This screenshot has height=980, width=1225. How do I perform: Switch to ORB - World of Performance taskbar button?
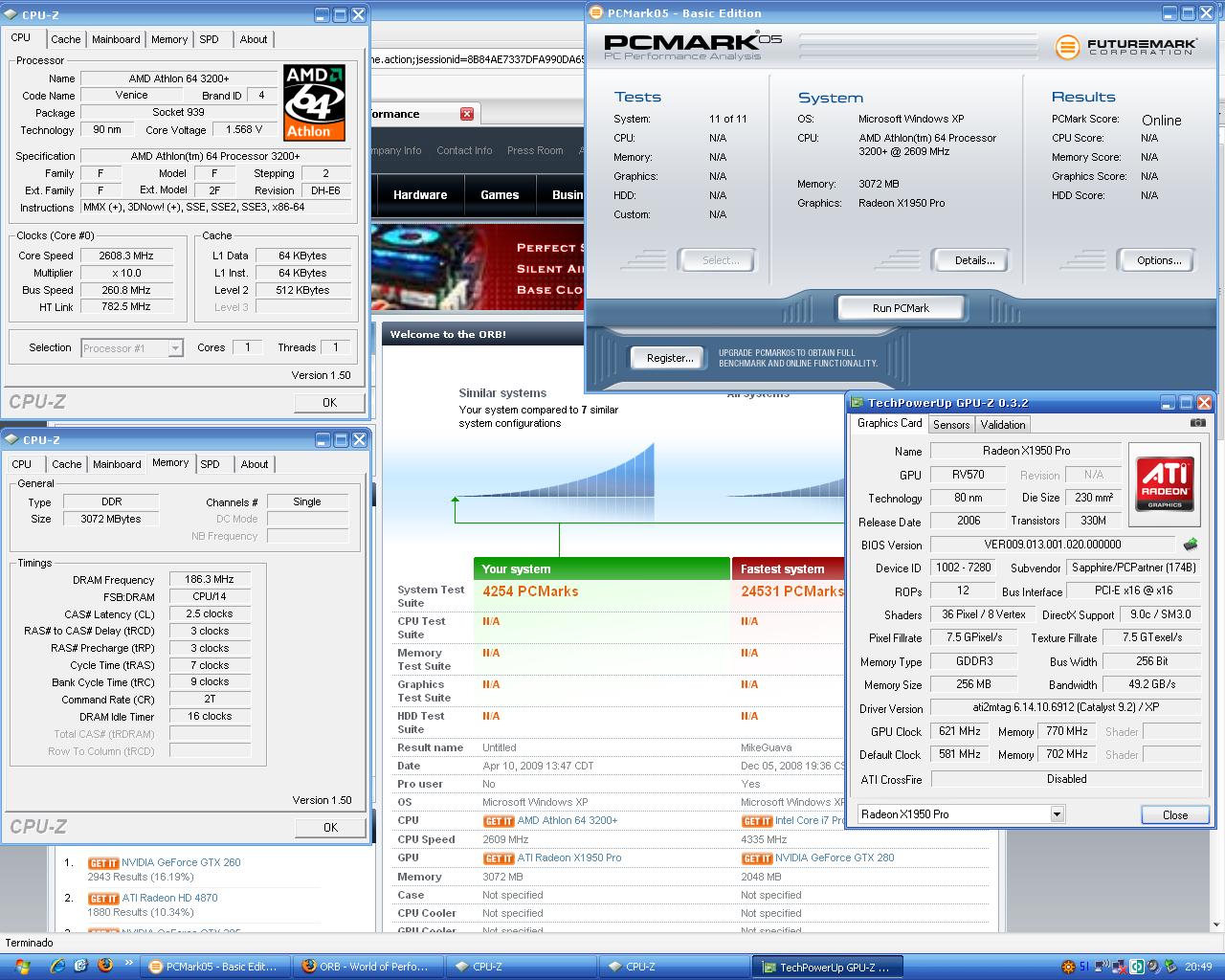(367, 967)
